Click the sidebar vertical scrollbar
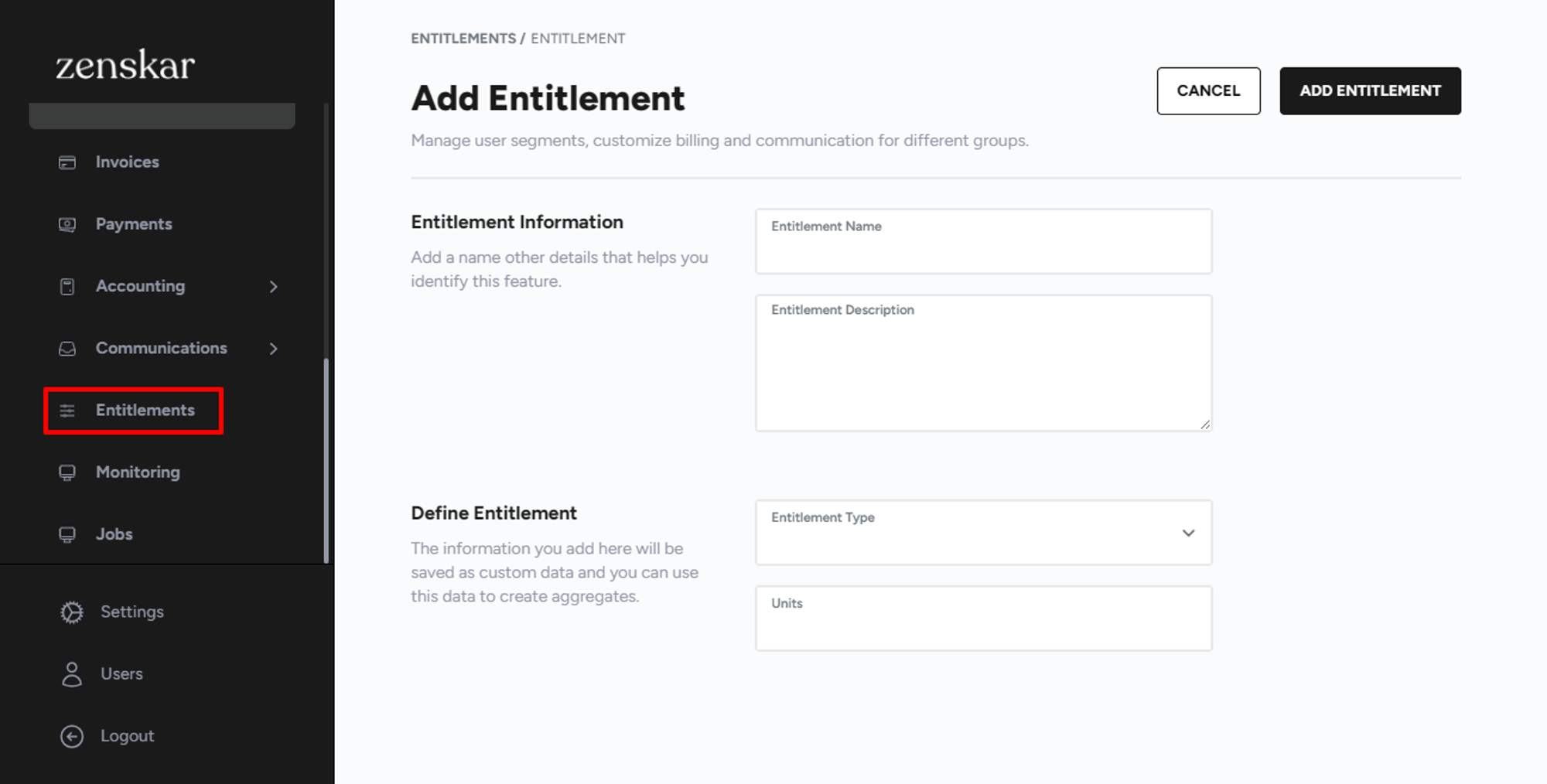The width and height of the screenshot is (1547, 784). click(x=326, y=460)
